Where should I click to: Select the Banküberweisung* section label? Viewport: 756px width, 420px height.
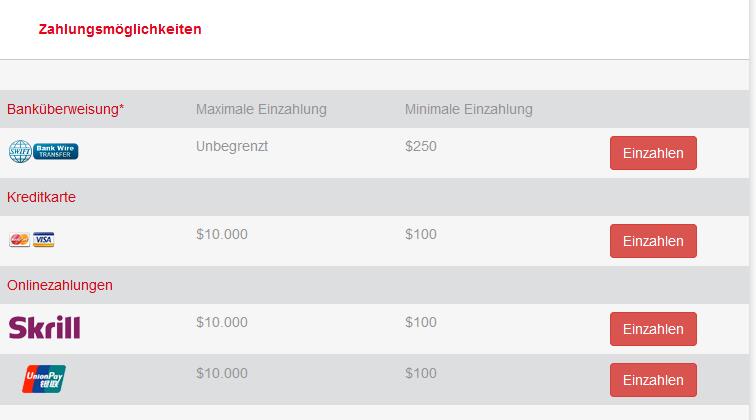66,109
